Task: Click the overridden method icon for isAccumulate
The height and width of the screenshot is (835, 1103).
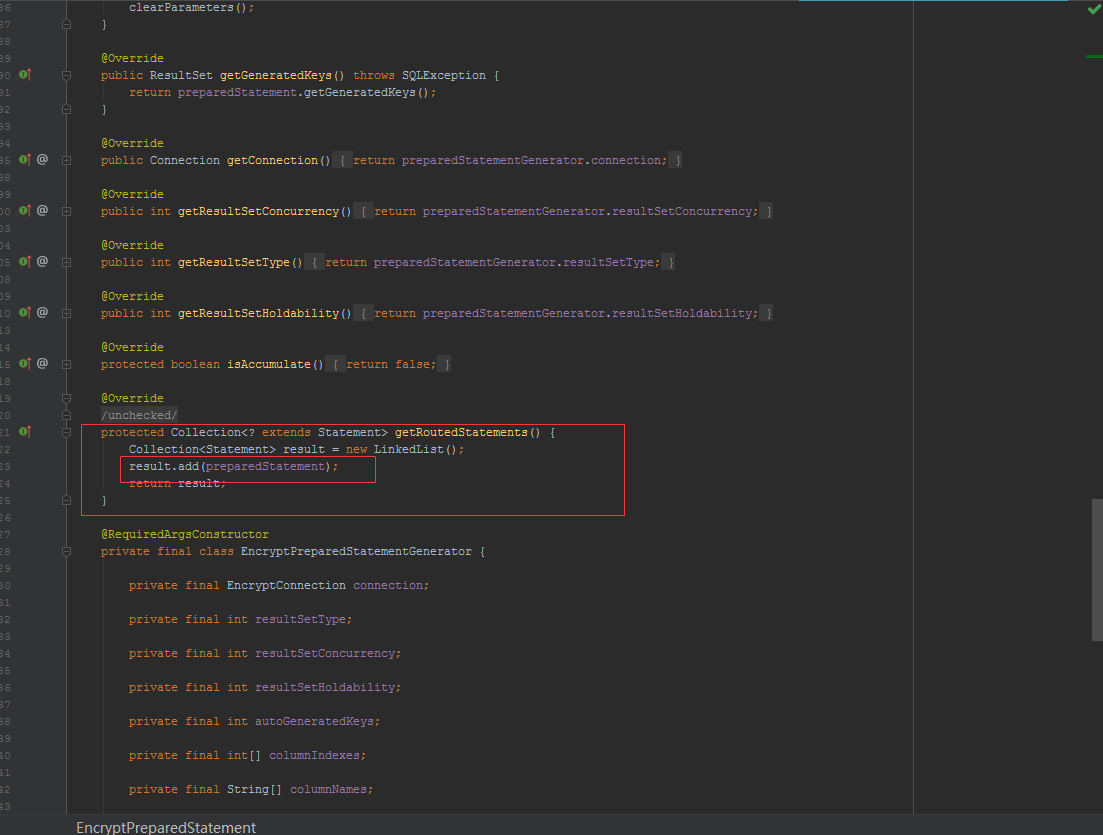Action: pyautogui.click(x=24, y=363)
